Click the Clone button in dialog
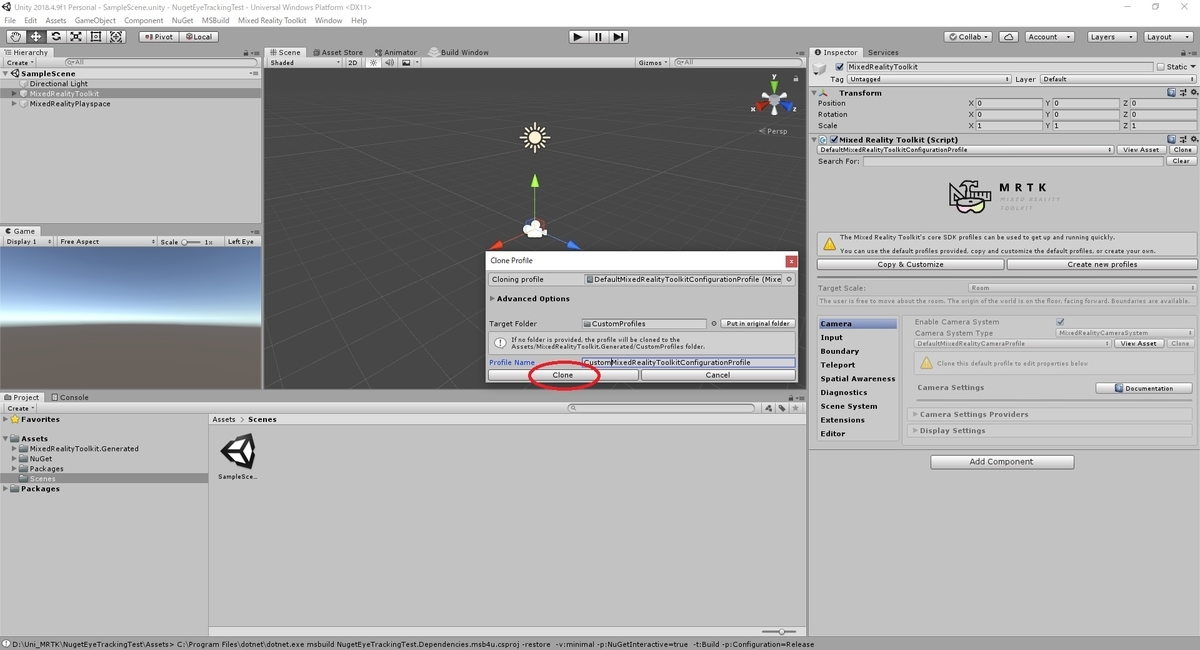This screenshot has width=1200, height=650. coord(563,375)
